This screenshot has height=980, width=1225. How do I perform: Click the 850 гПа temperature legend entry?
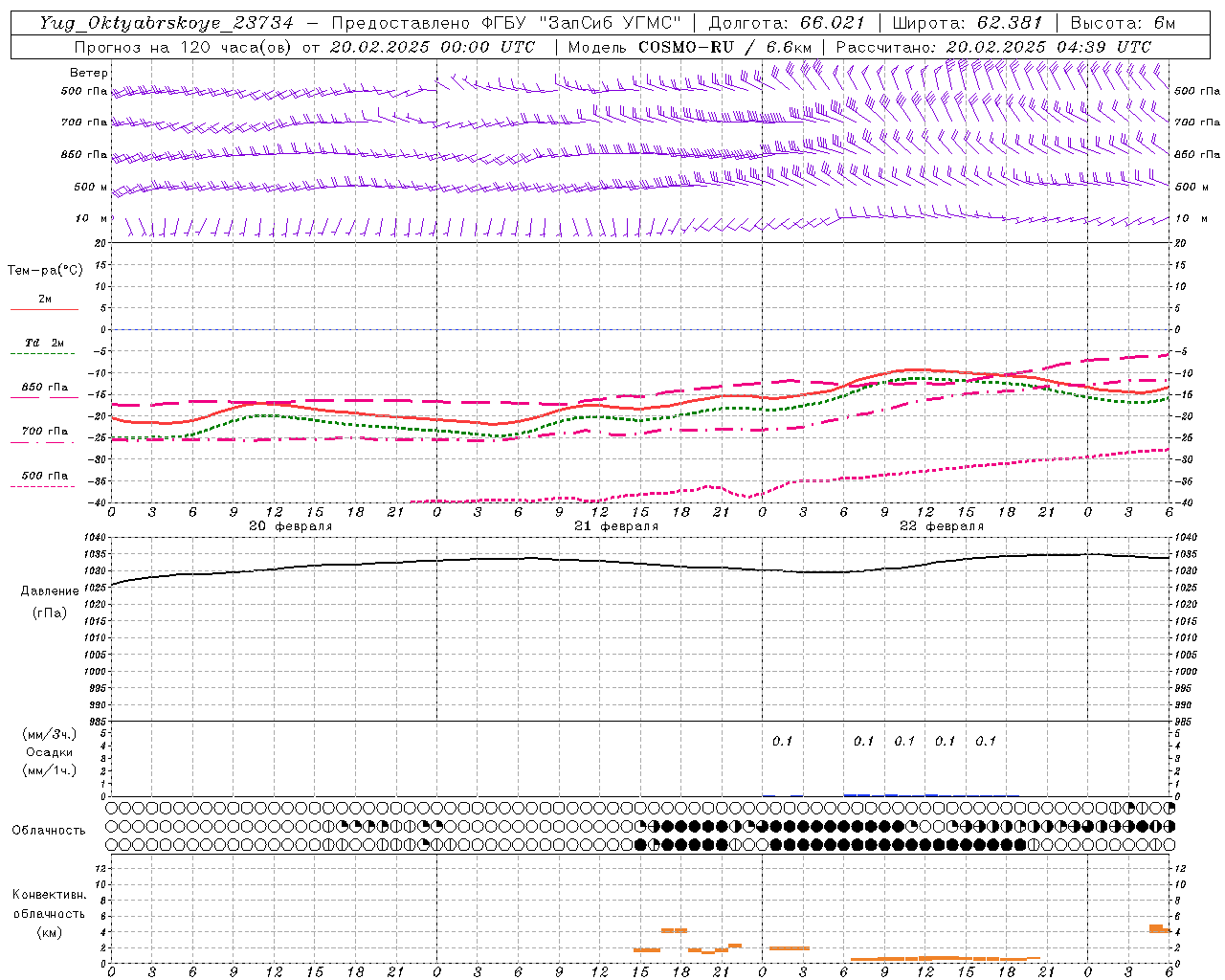tap(44, 388)
